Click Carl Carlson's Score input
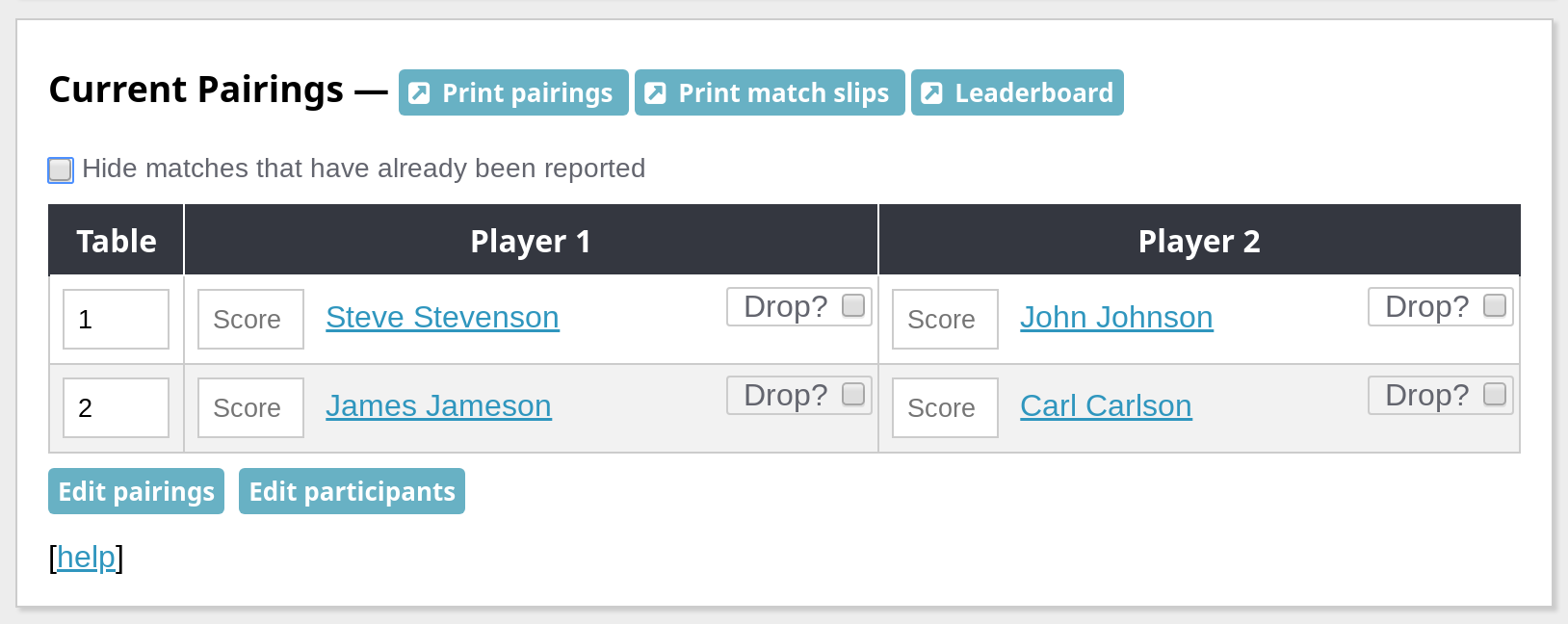This screenshot has height=624, width=1568. click(x=945, y=408)
